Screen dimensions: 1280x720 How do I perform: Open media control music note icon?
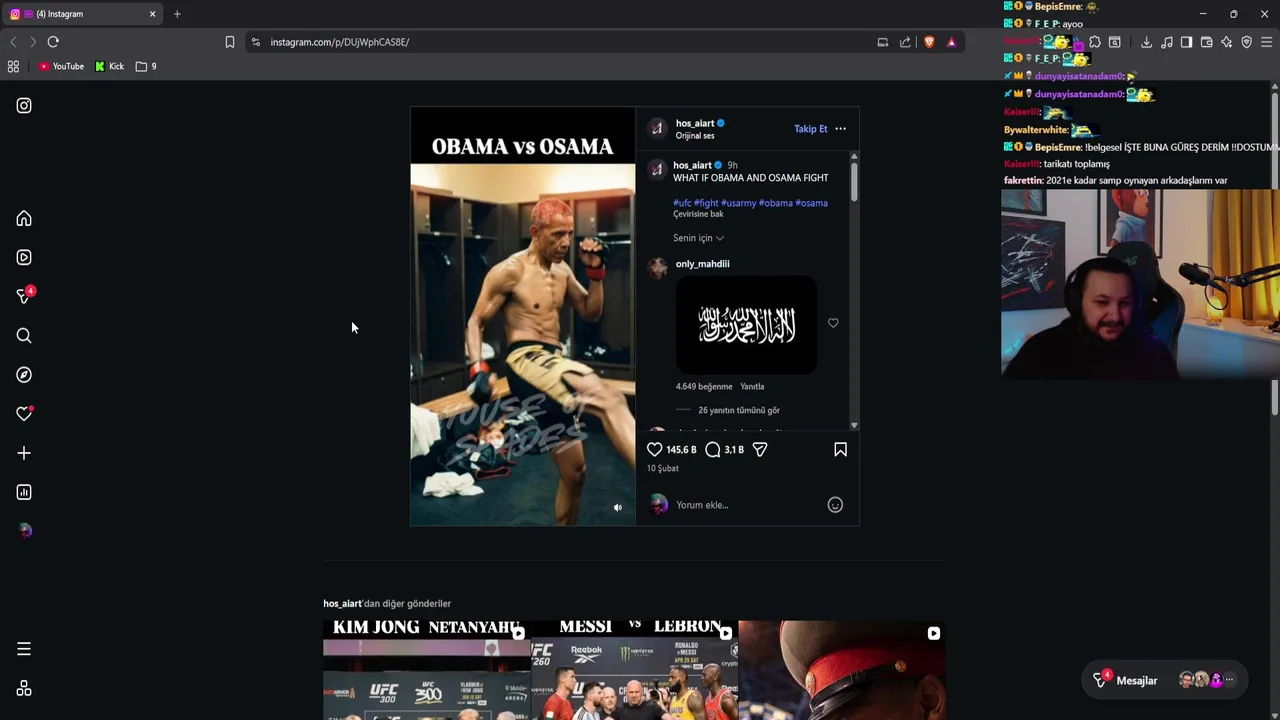[x=1166, y=42]
